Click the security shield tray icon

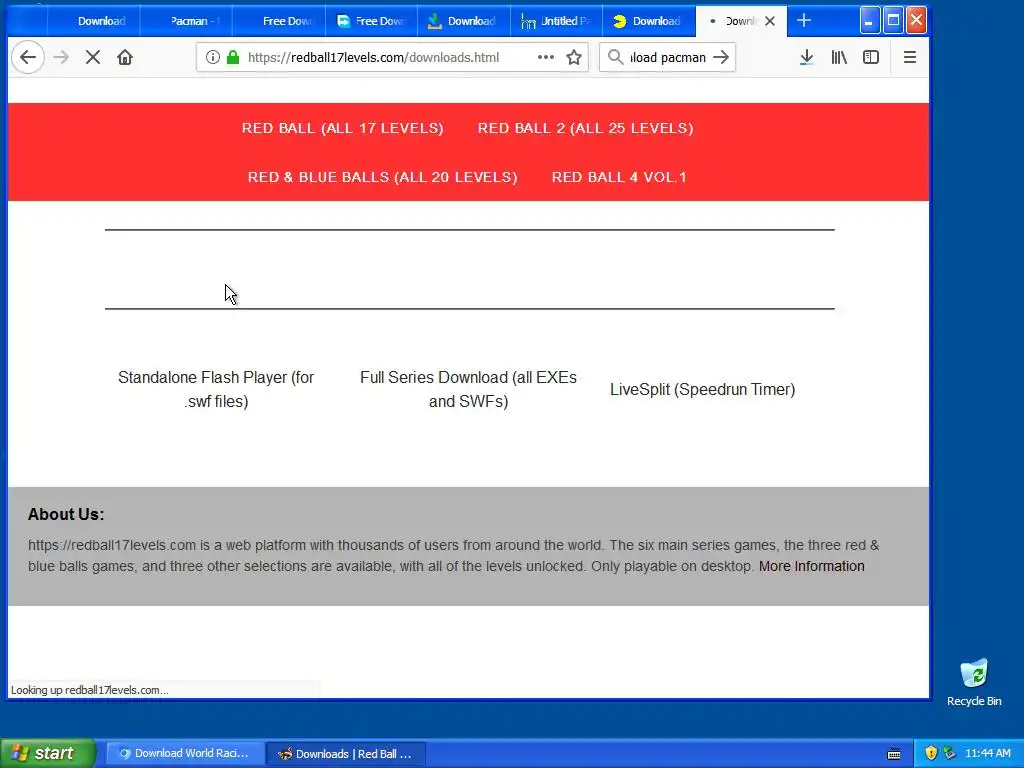(x=931, y=754)
